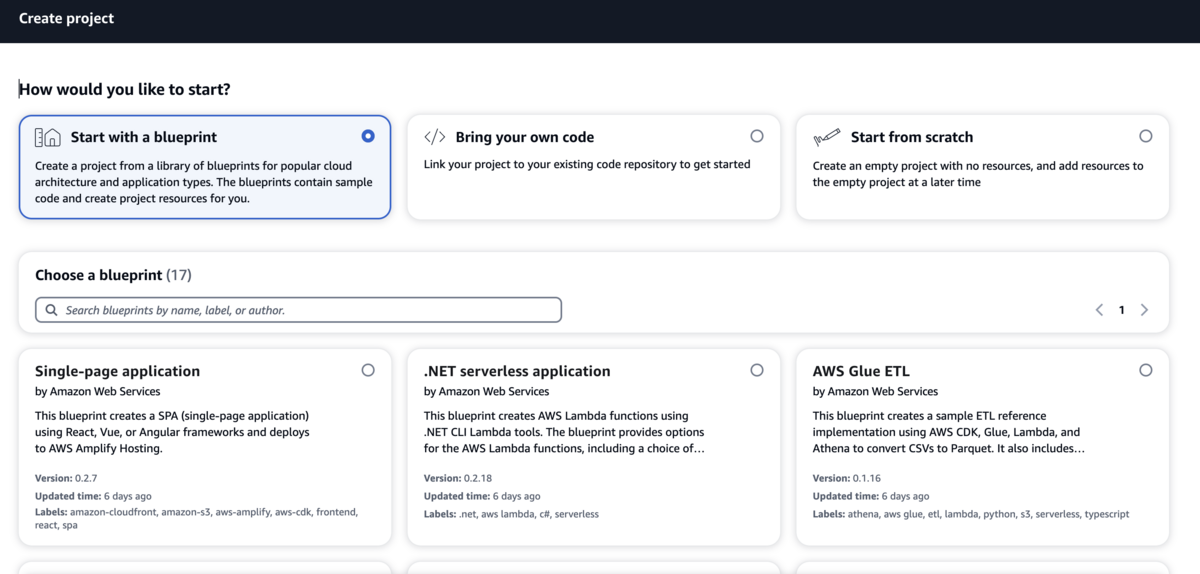Click the search magnifier icon
Screen dimensions: 1200x574
(x=52, y=310)
